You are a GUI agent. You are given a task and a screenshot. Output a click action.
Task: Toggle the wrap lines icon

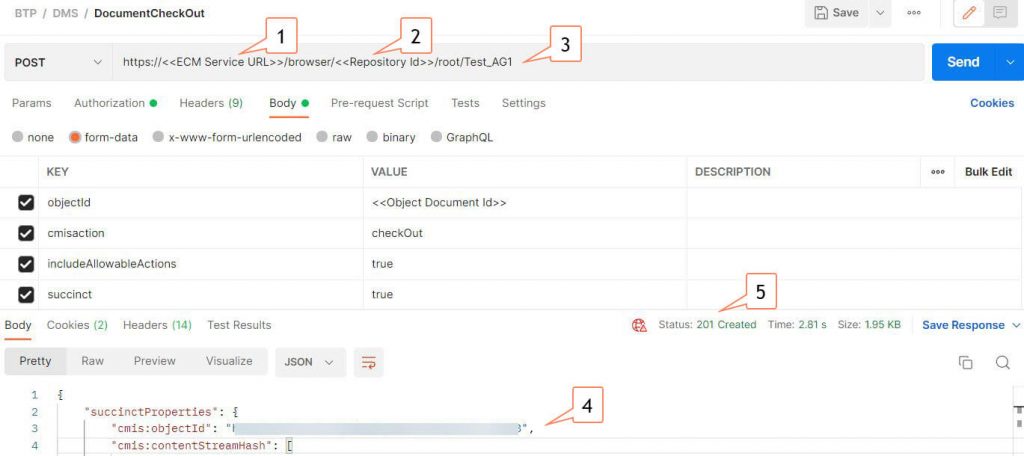click(x=369, y=362)
